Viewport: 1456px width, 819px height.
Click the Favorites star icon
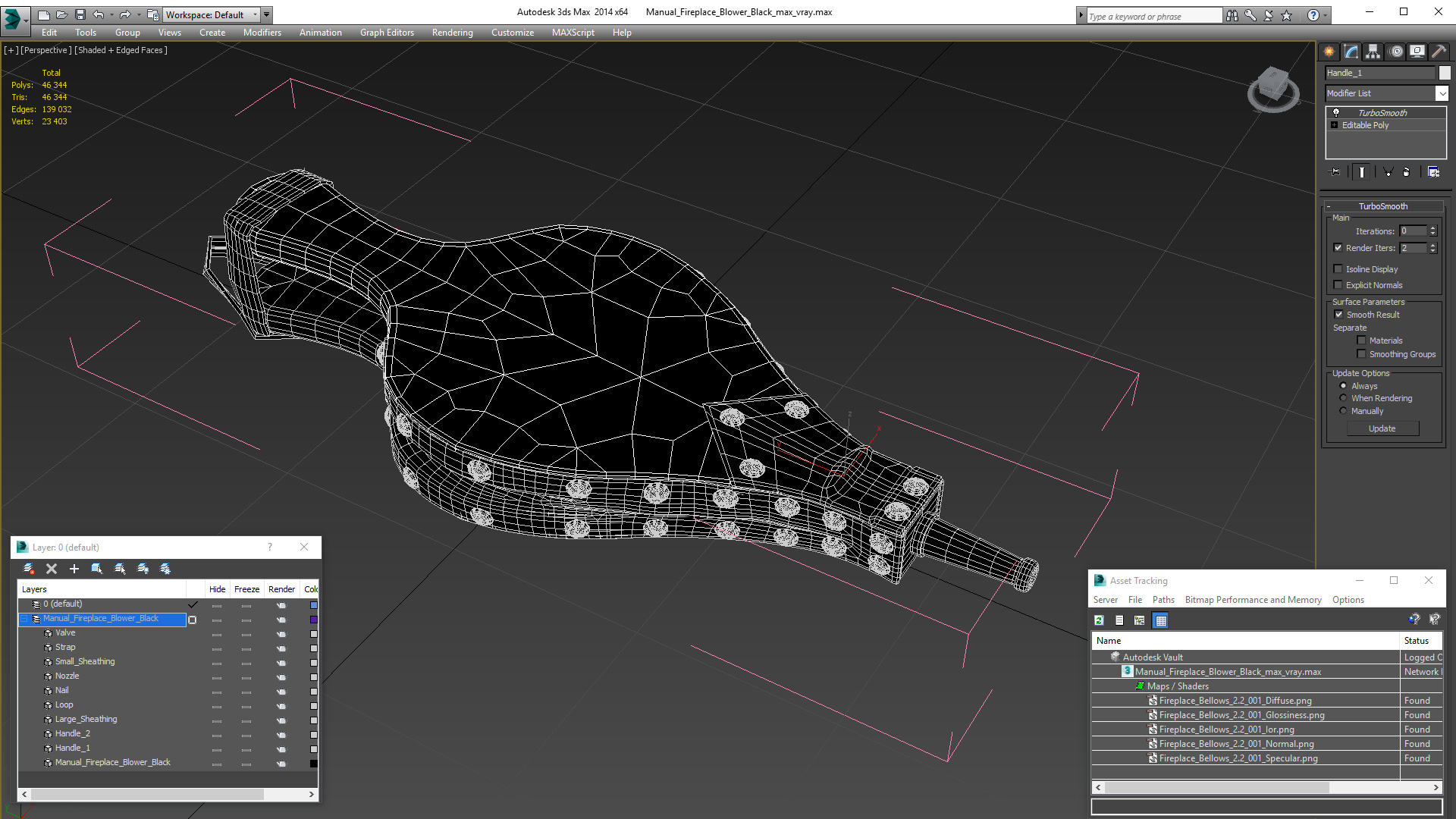[x=1286, y=15]
